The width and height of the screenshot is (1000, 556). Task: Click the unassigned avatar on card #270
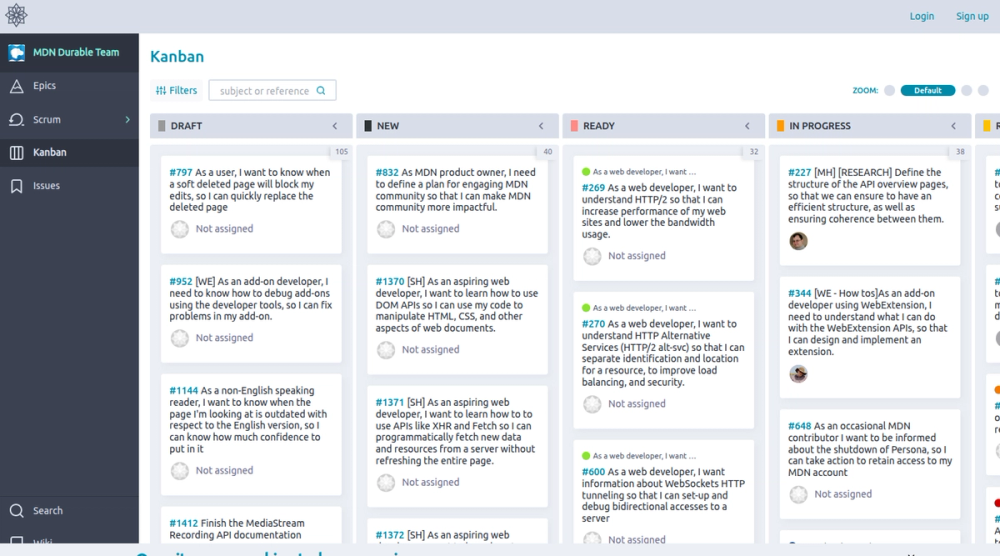click(x=592, y=404)
